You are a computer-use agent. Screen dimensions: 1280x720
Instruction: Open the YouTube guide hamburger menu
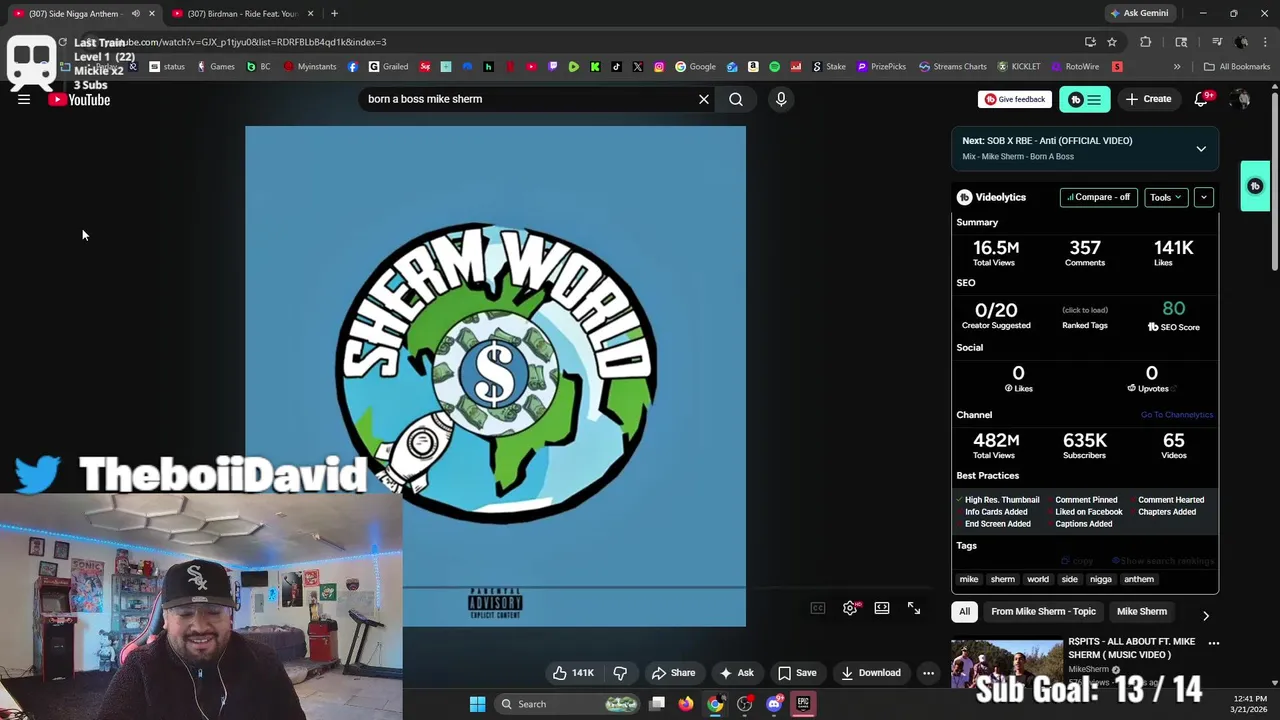(24, 99)
